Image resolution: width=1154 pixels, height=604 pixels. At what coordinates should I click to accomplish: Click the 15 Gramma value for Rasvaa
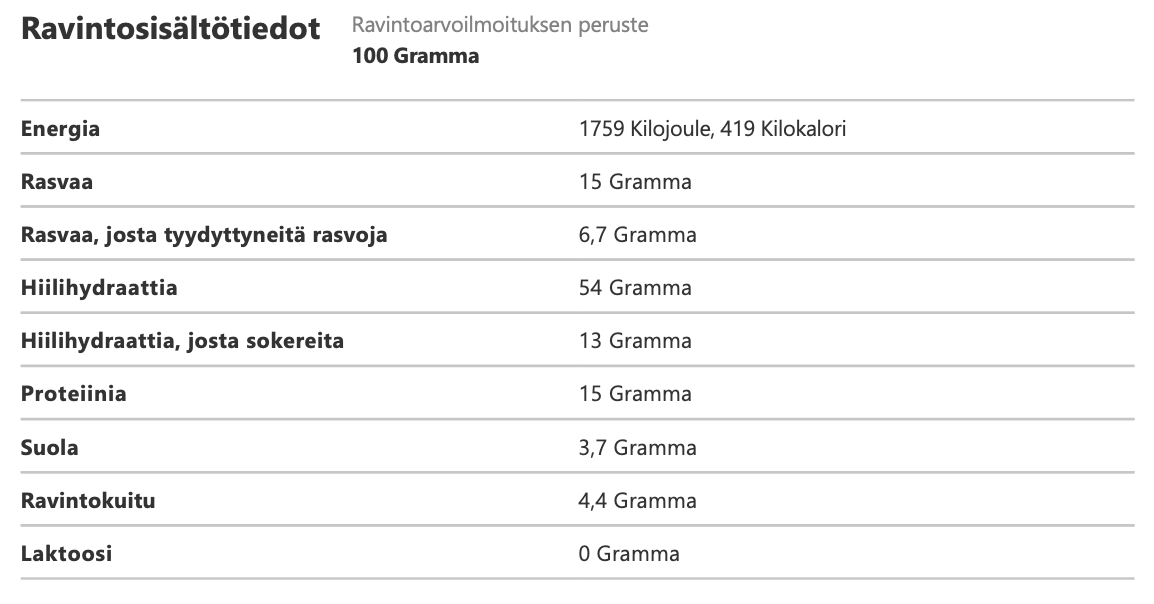tap(635, 182)
